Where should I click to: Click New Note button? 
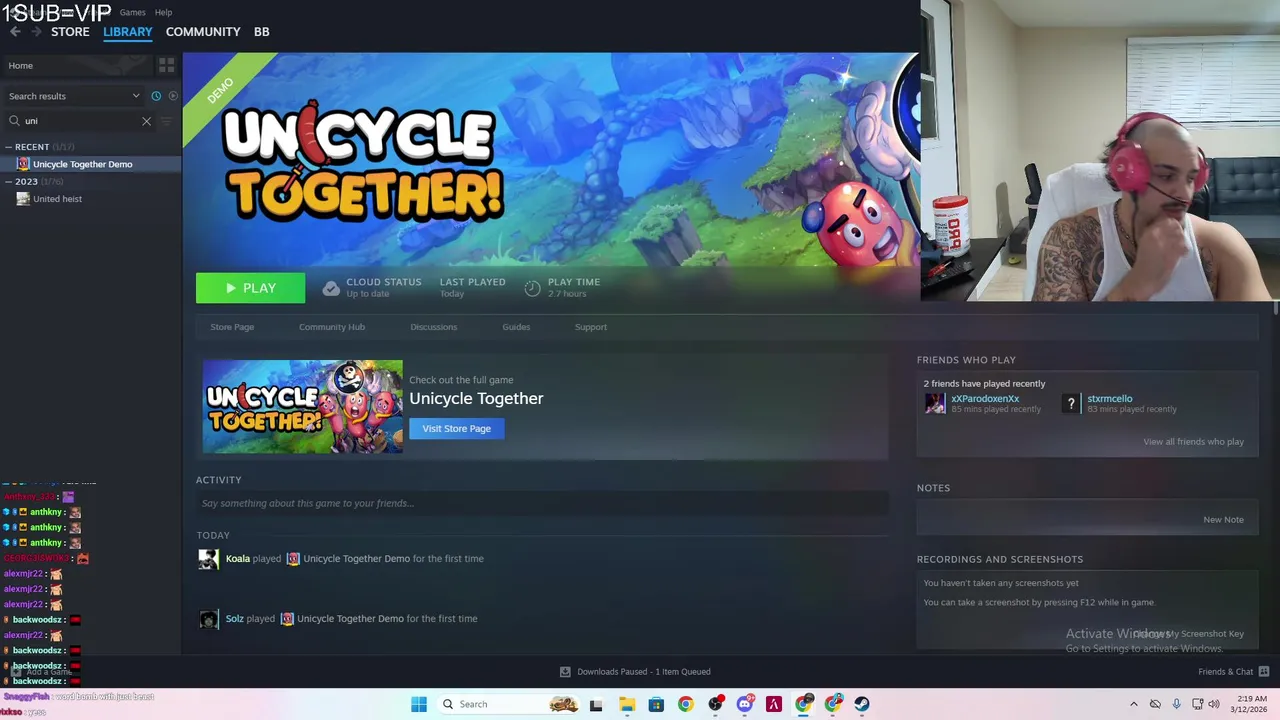click(1223, 520)
